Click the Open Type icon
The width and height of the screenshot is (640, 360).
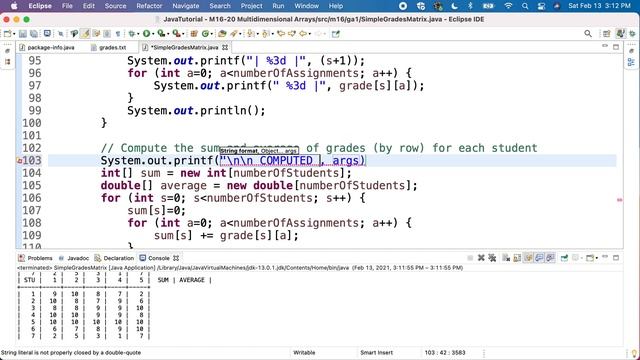tap(222, 34)
